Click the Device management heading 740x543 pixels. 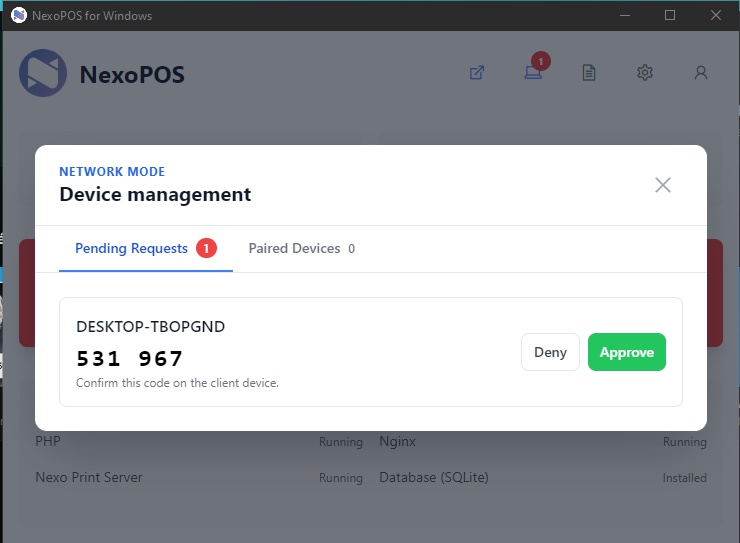(155, 194)
